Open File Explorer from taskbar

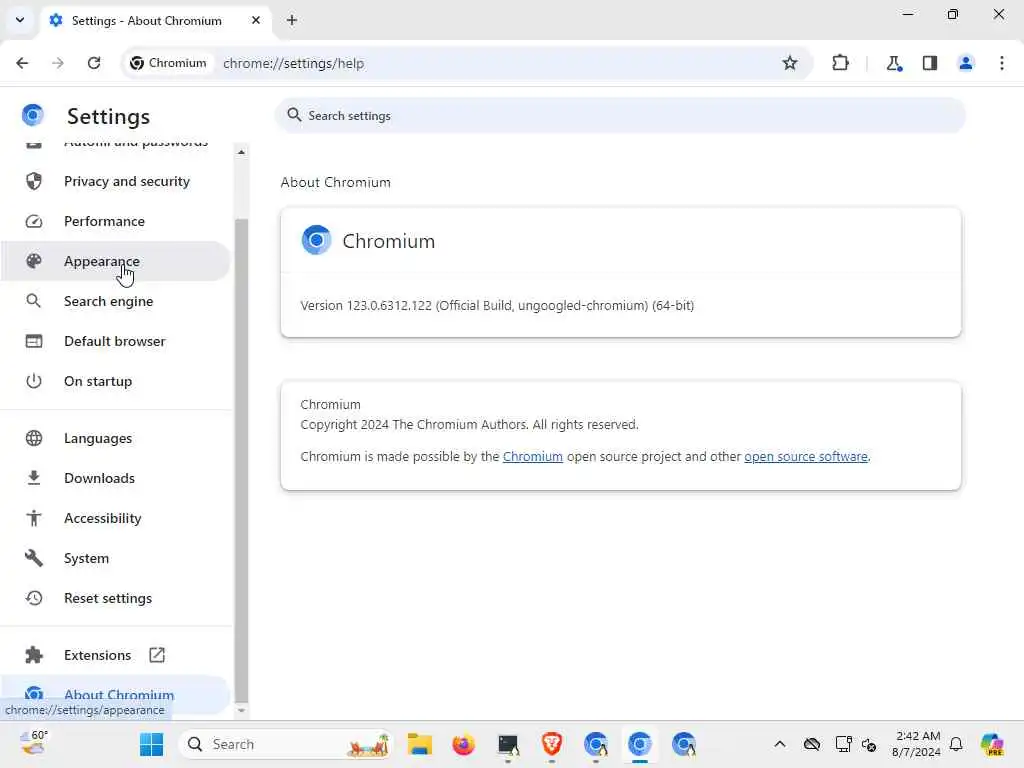point(419,744)
